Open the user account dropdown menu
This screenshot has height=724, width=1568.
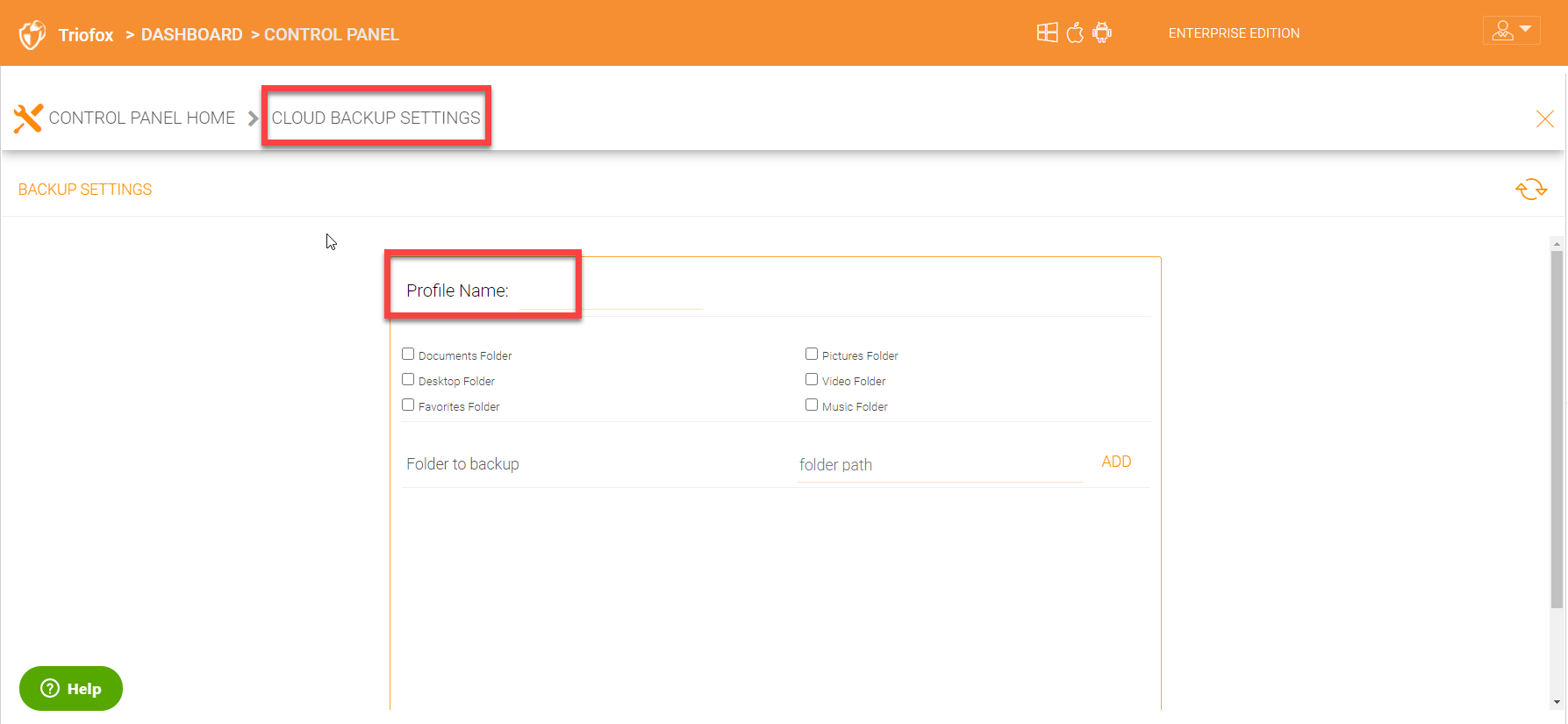pos(1511,31)
